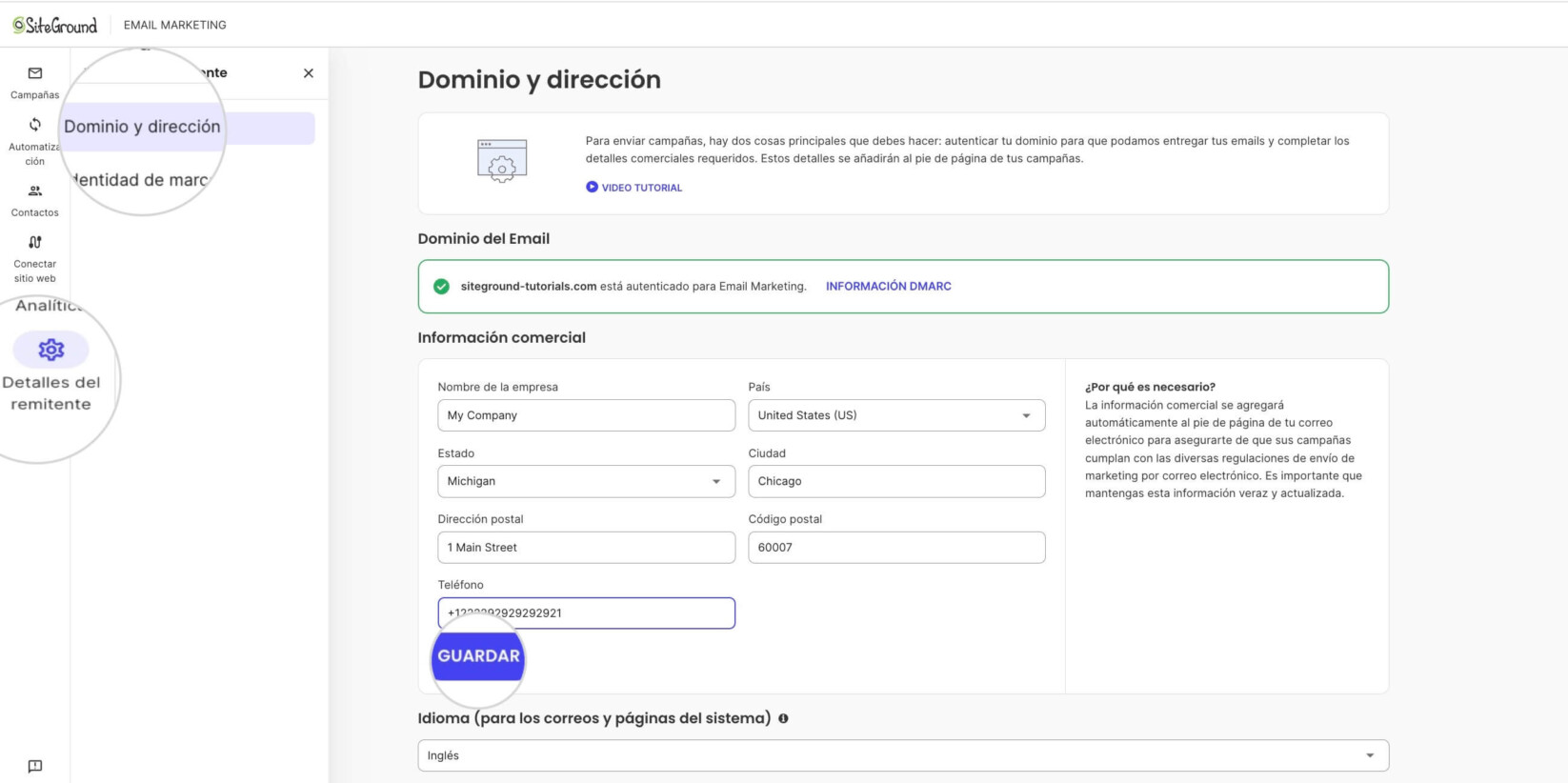This screenshot has width=1568, height=783.
Task: Click the Guardar button
Action: pyautogui.click(x=478, y=656)
